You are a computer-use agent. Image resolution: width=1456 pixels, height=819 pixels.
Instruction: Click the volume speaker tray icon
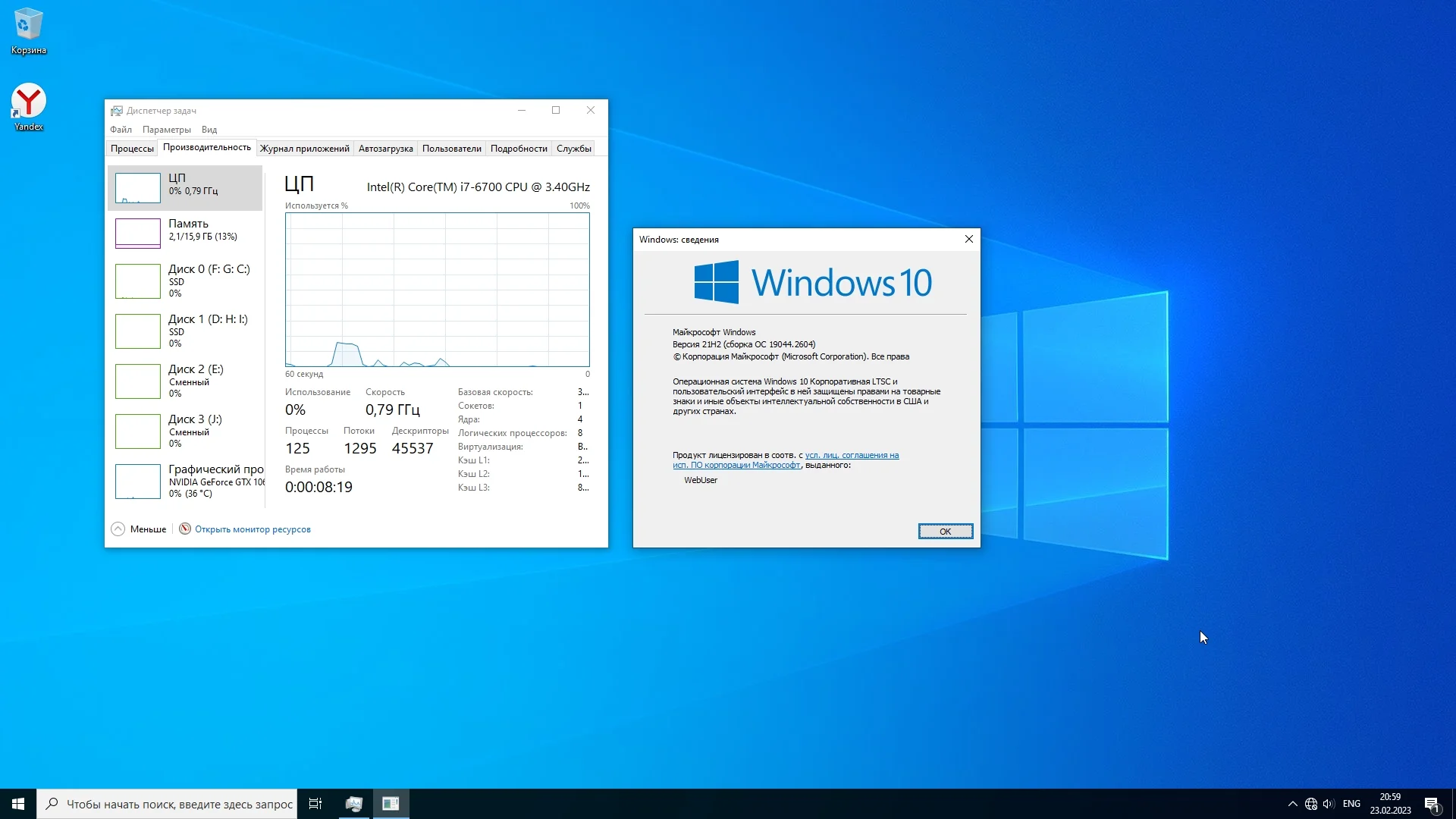pos(1328,804)
